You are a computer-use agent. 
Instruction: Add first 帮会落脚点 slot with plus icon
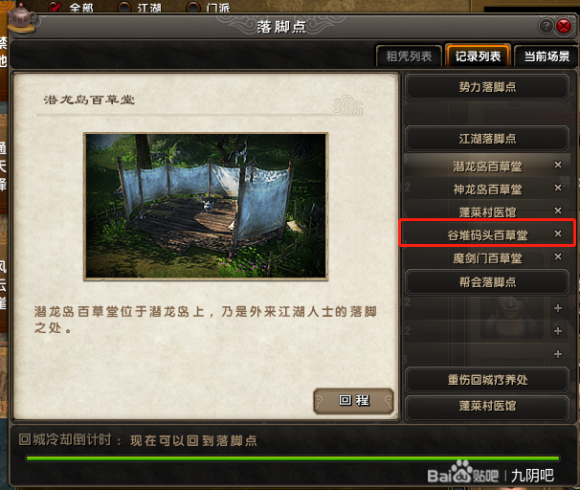click(558, 308)
